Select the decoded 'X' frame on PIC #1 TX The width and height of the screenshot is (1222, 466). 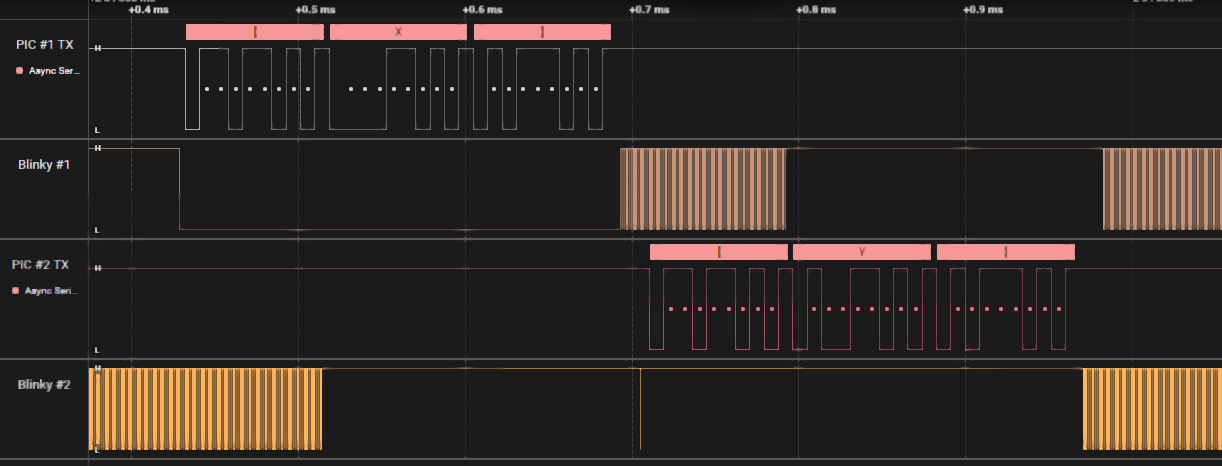point(398,32)
